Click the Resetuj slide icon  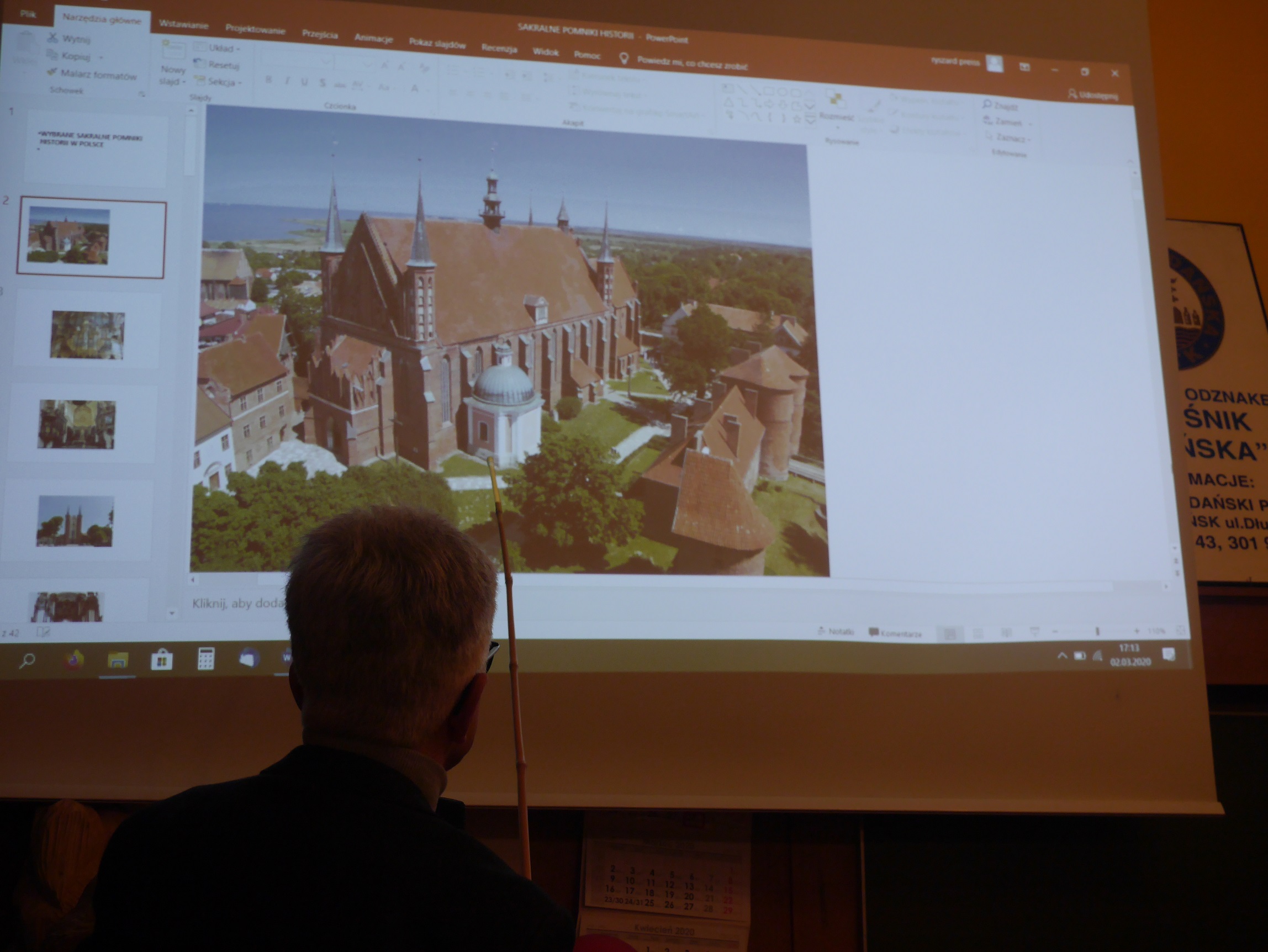[x=199, y=63]
